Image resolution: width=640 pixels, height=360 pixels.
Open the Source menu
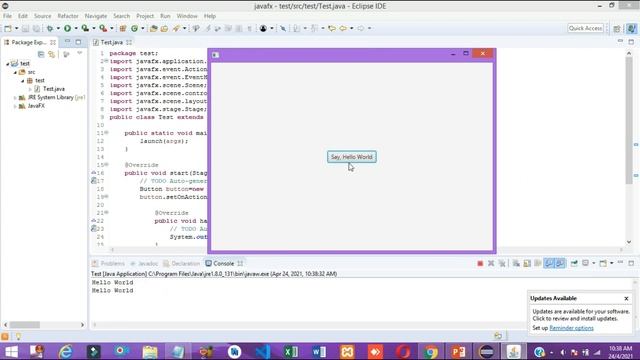(42, 16)
